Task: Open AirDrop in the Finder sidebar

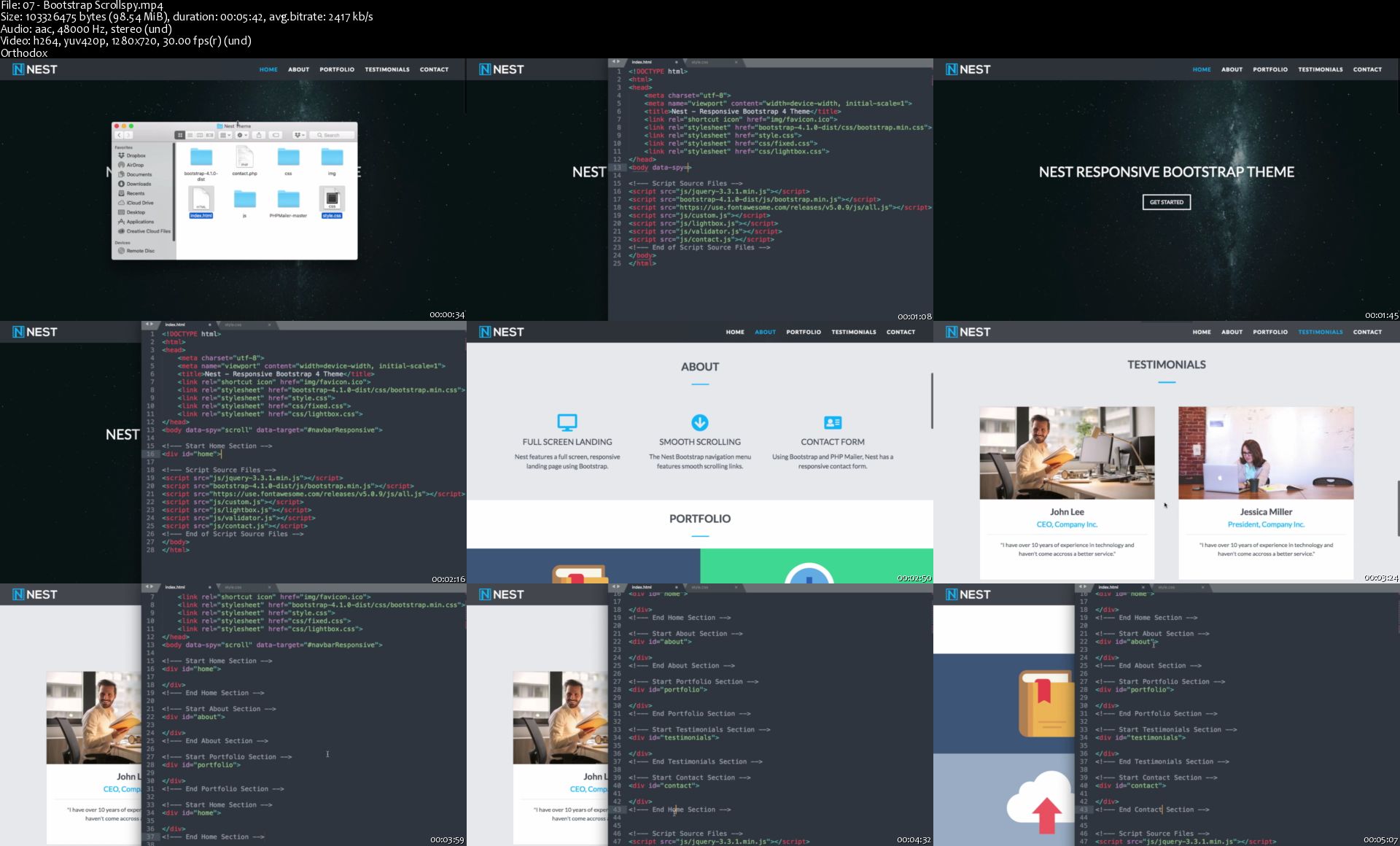Action: pos(135,165)
